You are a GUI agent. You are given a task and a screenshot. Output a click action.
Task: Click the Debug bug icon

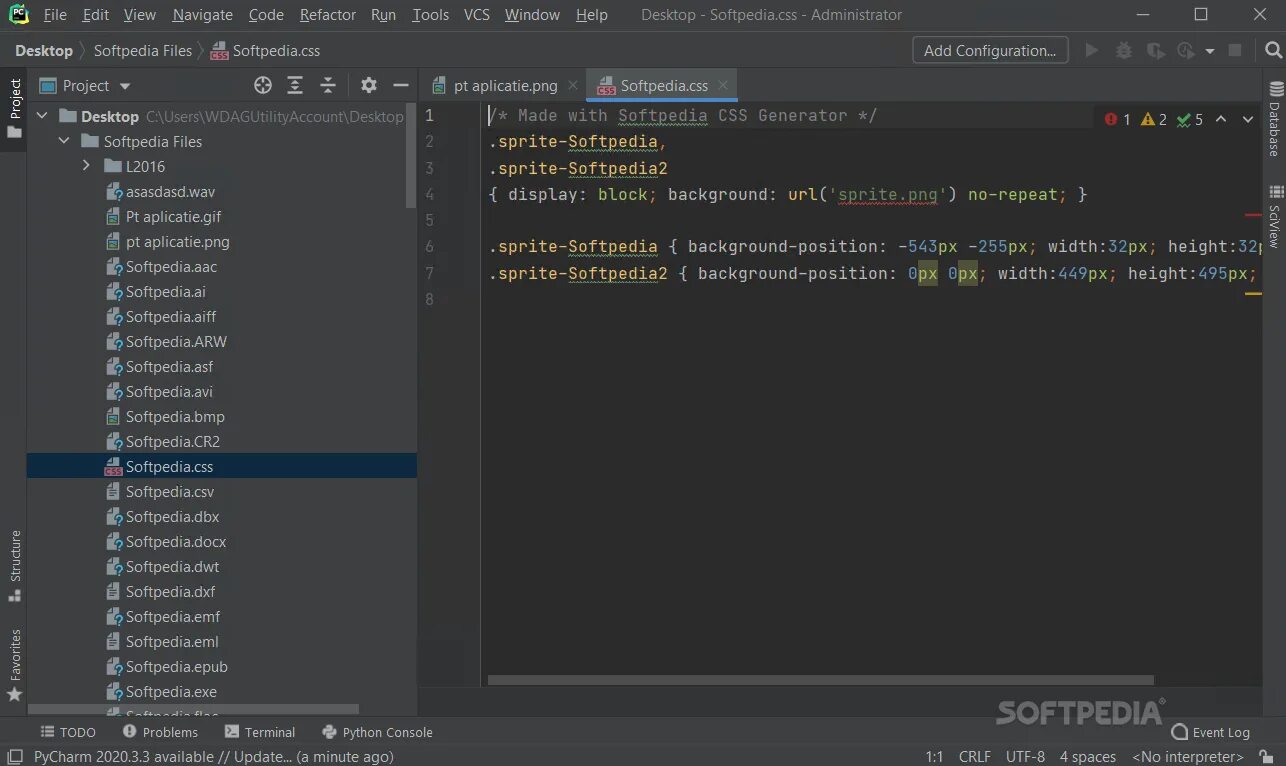1124,50
